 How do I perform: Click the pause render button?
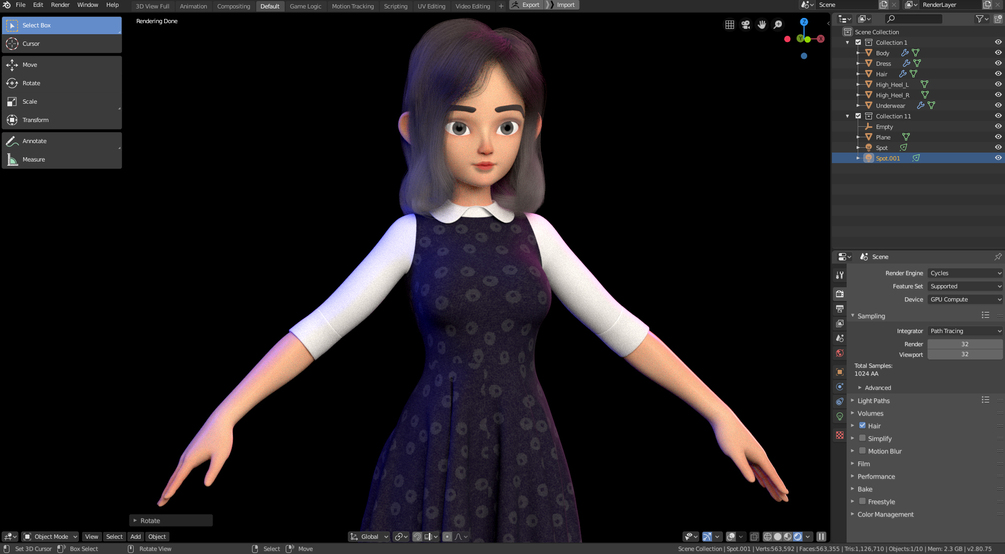[x=821, y=537]
